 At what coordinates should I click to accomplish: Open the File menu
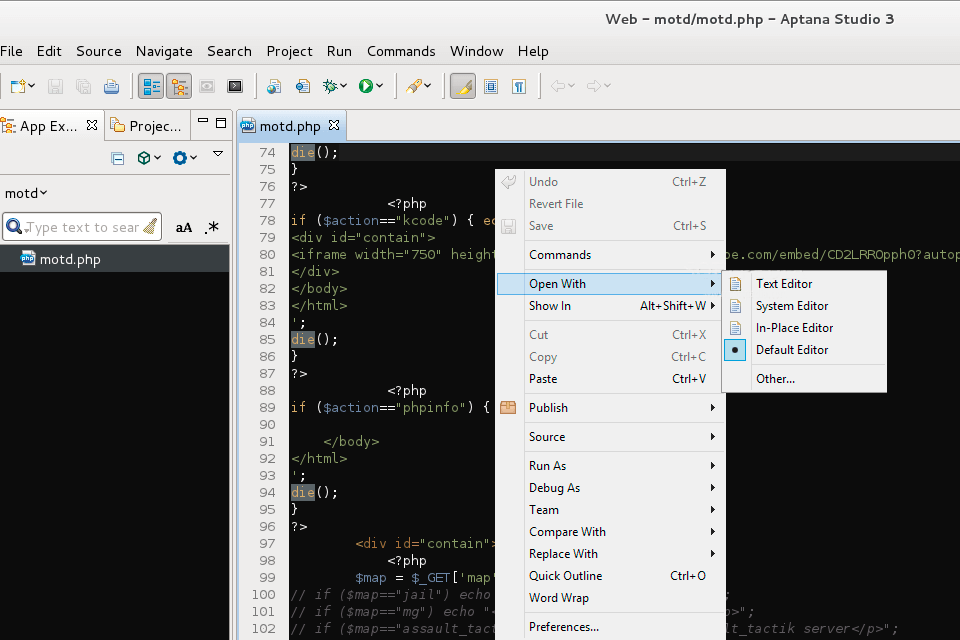[x=11, y=51]
